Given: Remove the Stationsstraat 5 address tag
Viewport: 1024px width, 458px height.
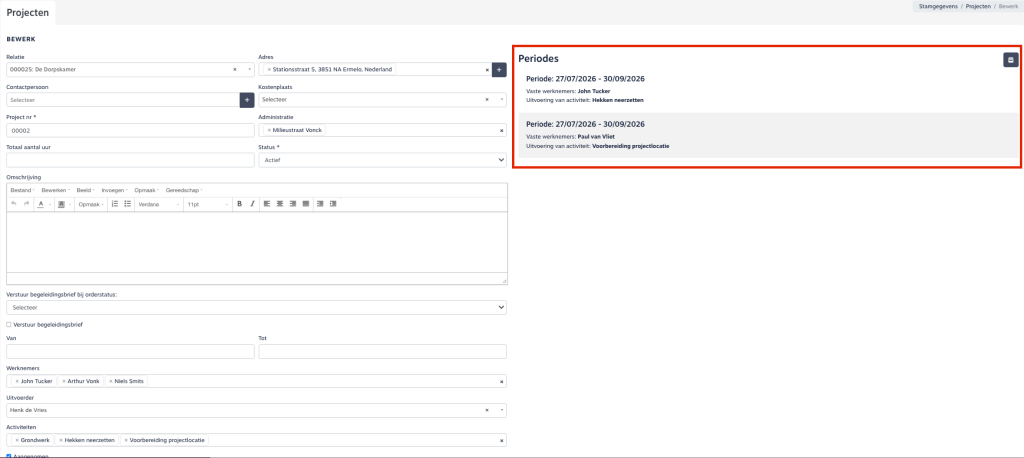Looking at the screenshot, I should pos(269,69).
